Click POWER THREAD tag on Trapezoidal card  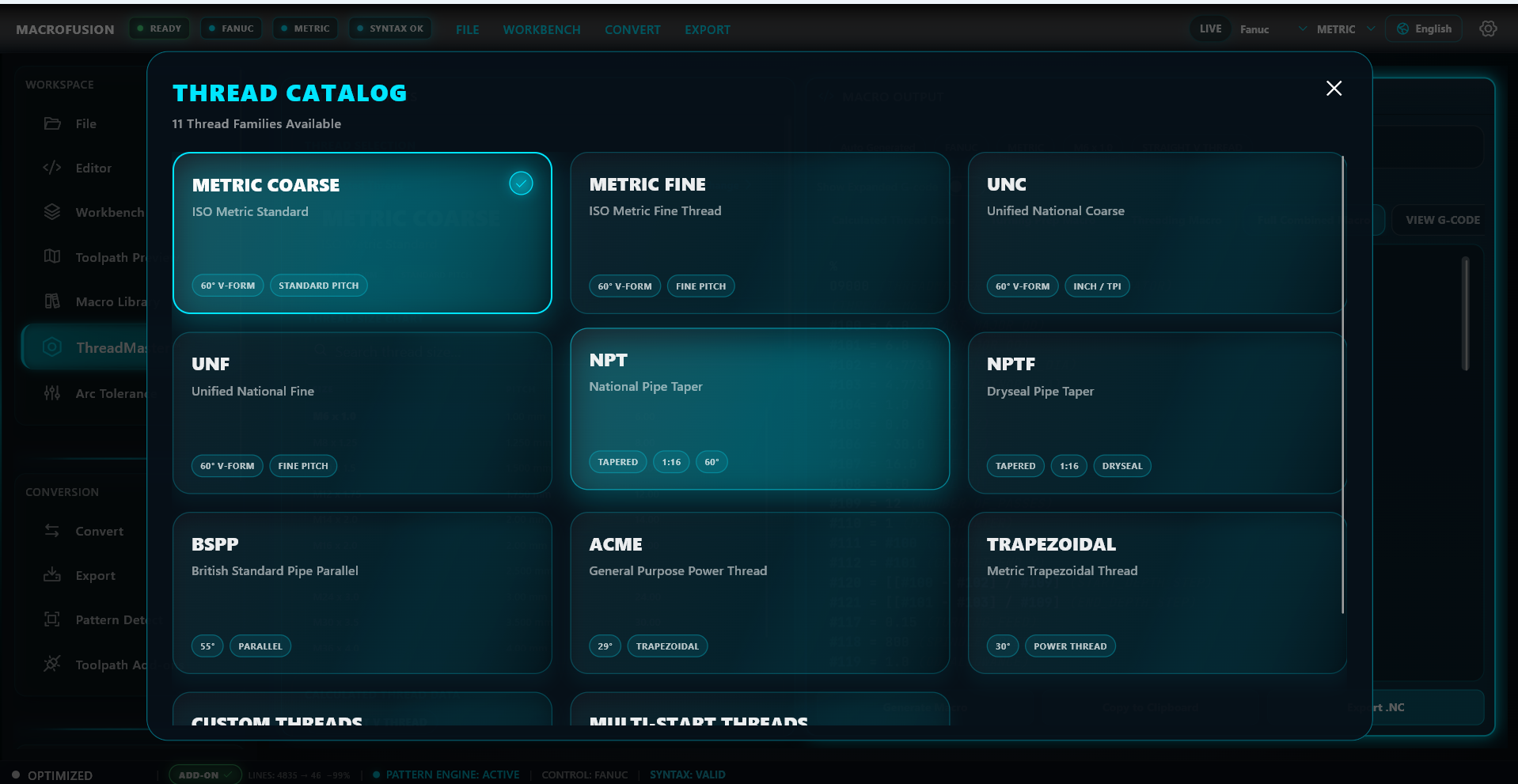(1070, 646)
